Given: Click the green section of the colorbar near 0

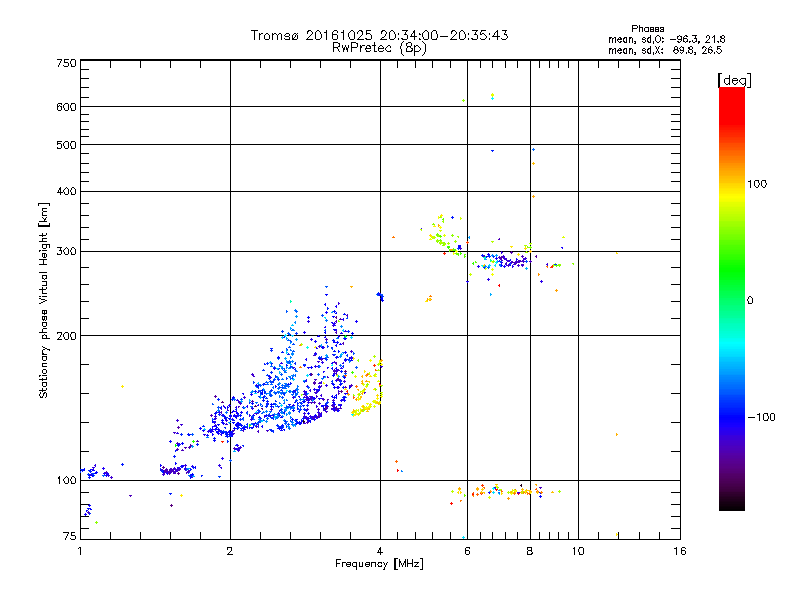Looking at the screenshot, I should (732, 286).
